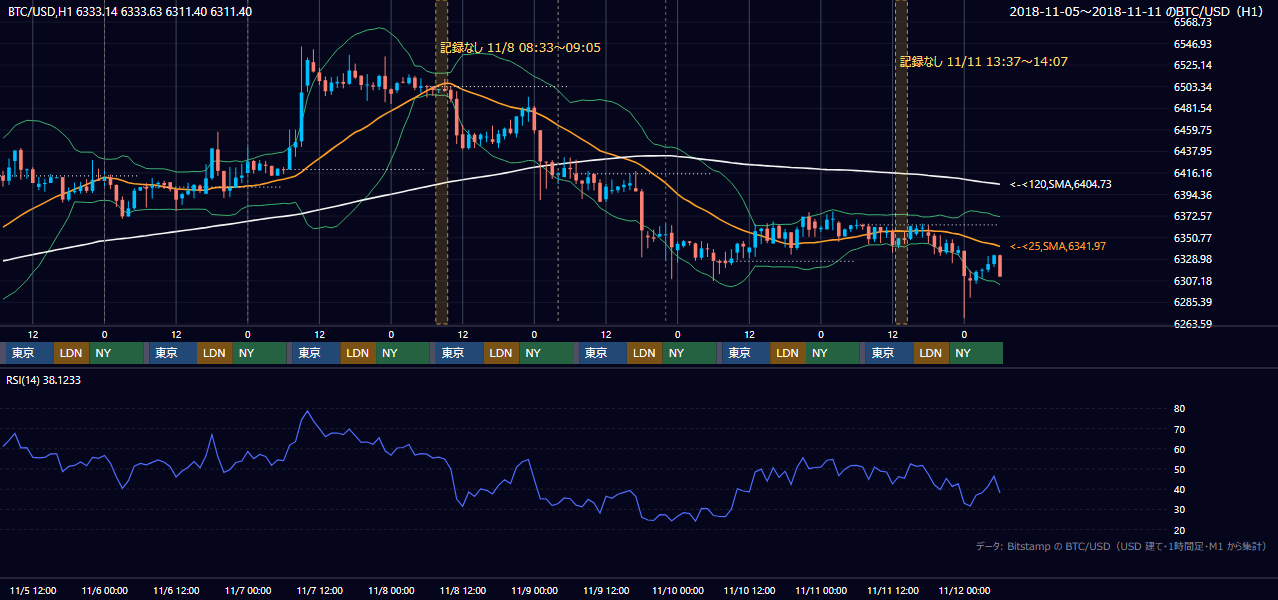Click price axis value 6437.95
The height and width of the screenshot is (600, 1278).
click(x=1193, y=151)
